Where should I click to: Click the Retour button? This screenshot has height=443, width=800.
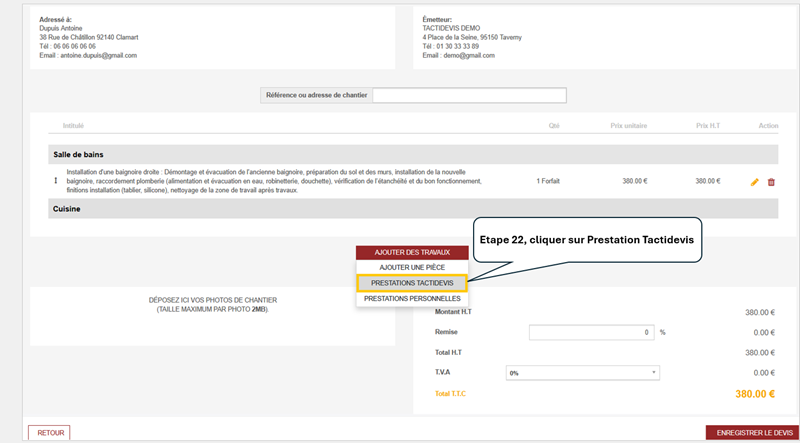tap(49, 433)
